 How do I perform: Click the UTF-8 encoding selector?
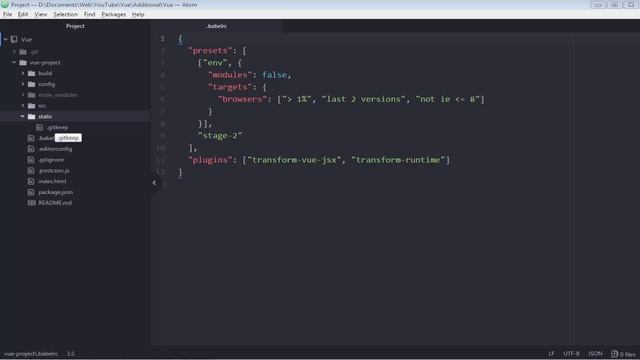coord(571,353)
